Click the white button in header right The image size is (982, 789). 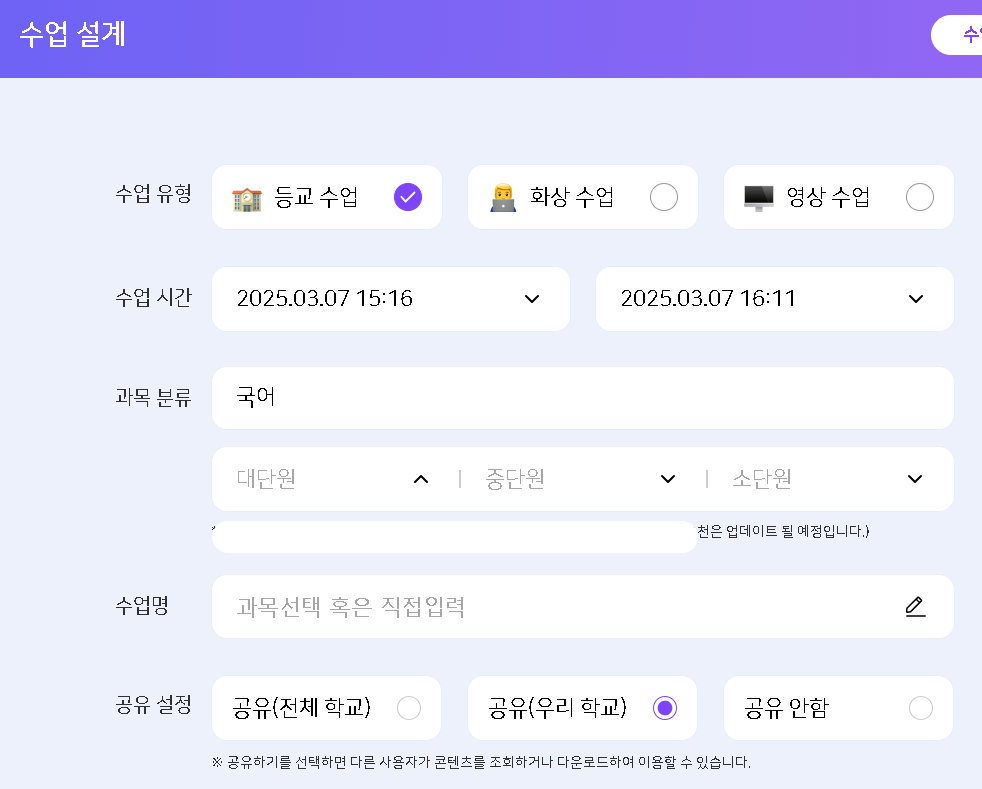pyautogui.click(x=958, y=35)
